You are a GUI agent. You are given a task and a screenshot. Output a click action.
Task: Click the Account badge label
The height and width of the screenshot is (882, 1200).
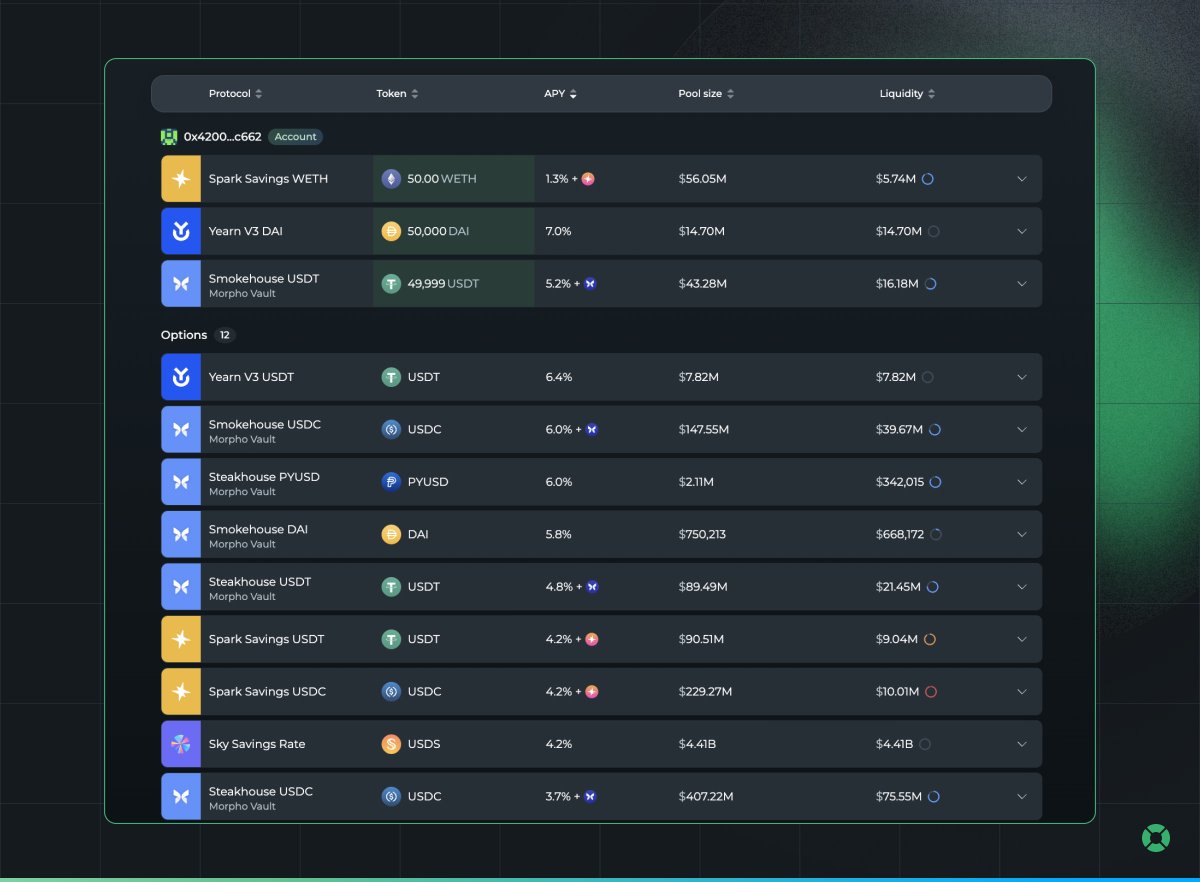click(x=295, y=137)
